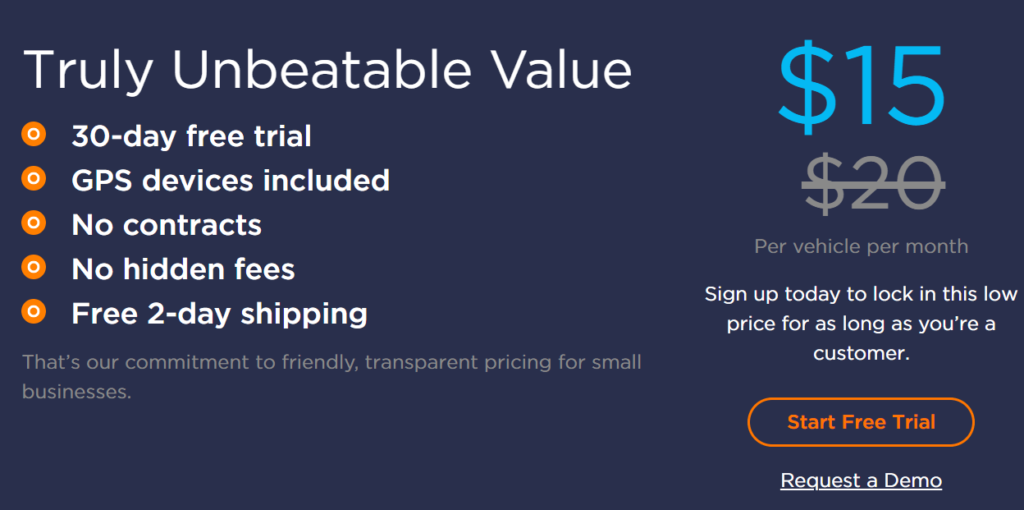Click the Start Free Trial button
This screenshot has width=1024, height=510.
(x=861, y=422)
